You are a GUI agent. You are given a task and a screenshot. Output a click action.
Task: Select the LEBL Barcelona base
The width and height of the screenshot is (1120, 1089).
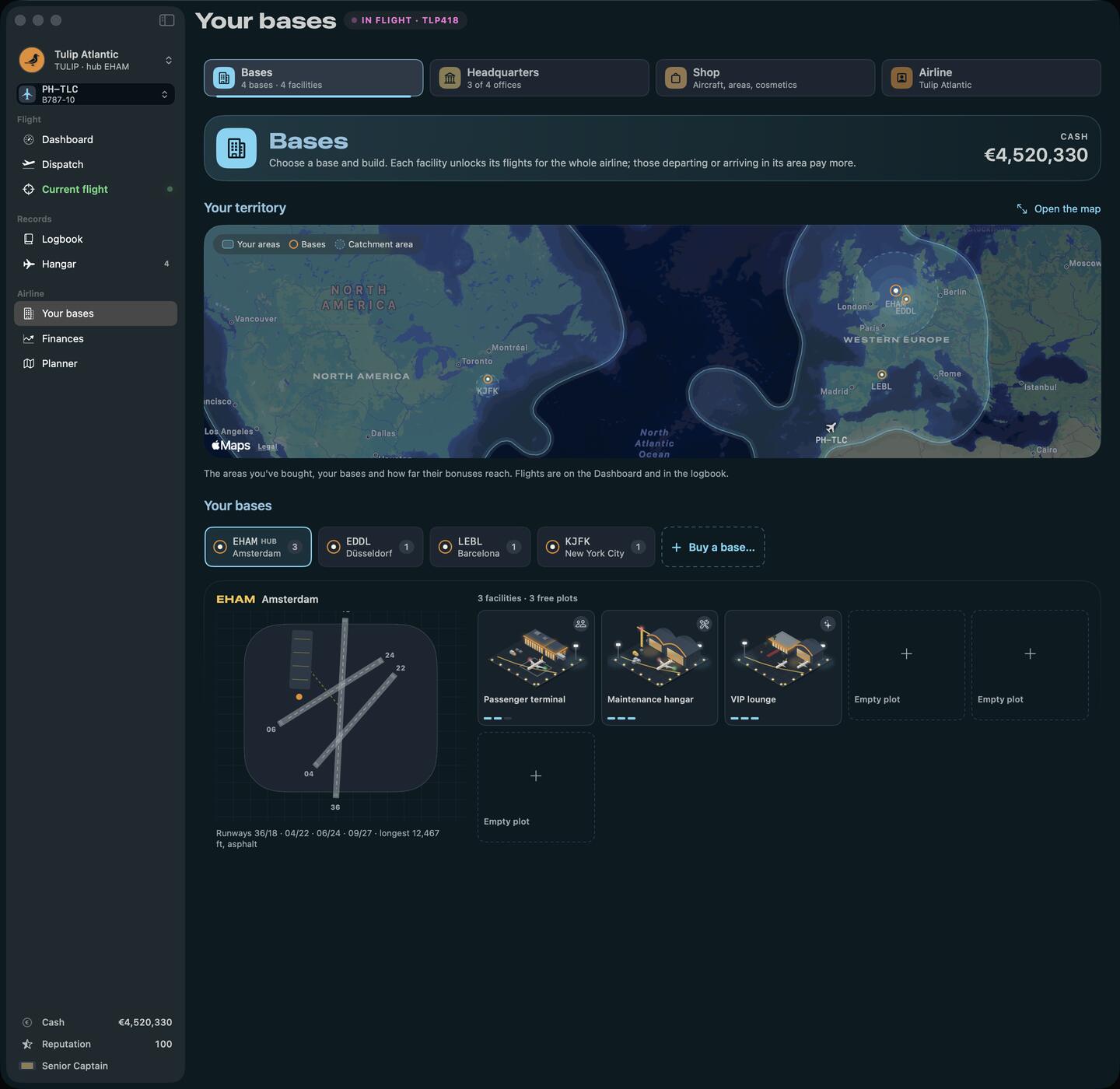pos(480,547)
